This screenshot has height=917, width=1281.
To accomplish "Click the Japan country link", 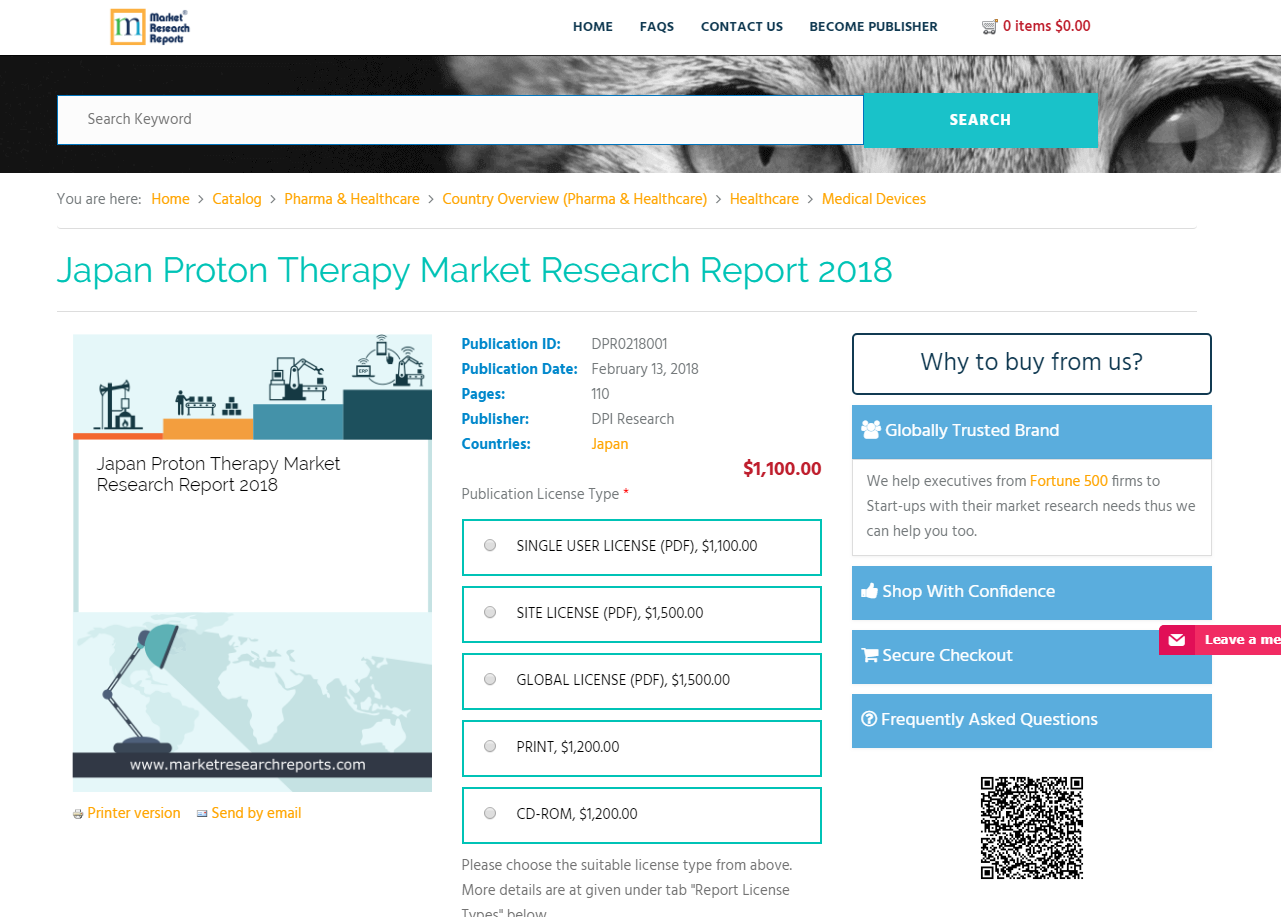I will coord(610,444).
